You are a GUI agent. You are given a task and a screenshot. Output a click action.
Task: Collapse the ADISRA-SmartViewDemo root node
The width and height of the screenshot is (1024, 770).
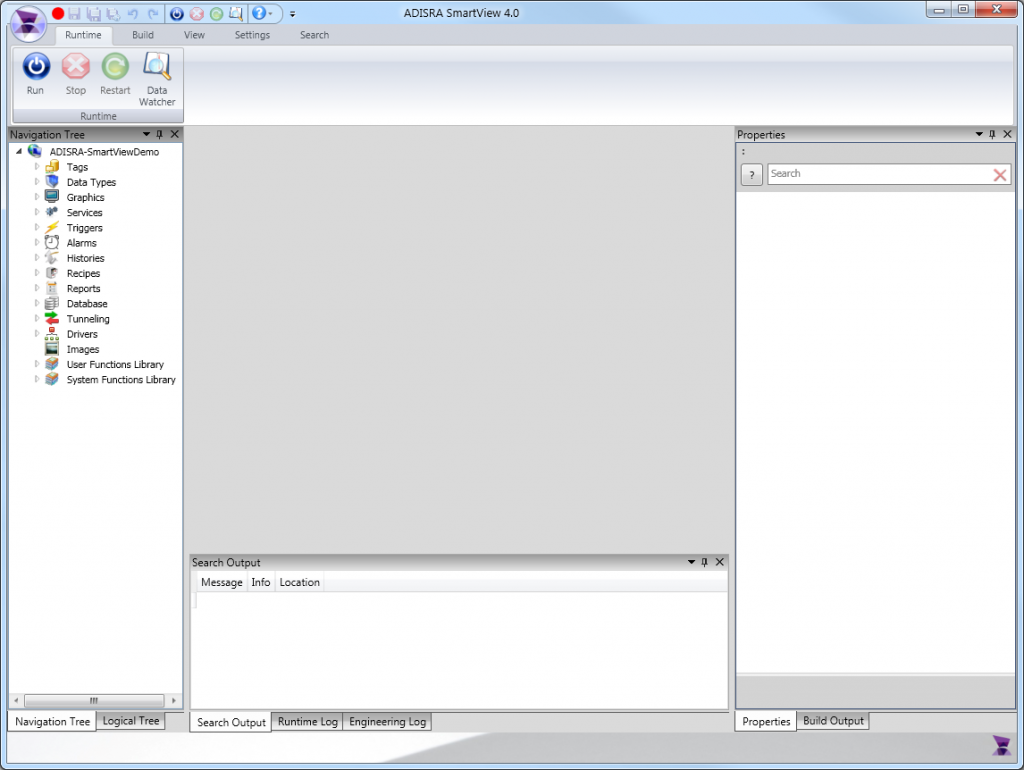tap(19, 152)
